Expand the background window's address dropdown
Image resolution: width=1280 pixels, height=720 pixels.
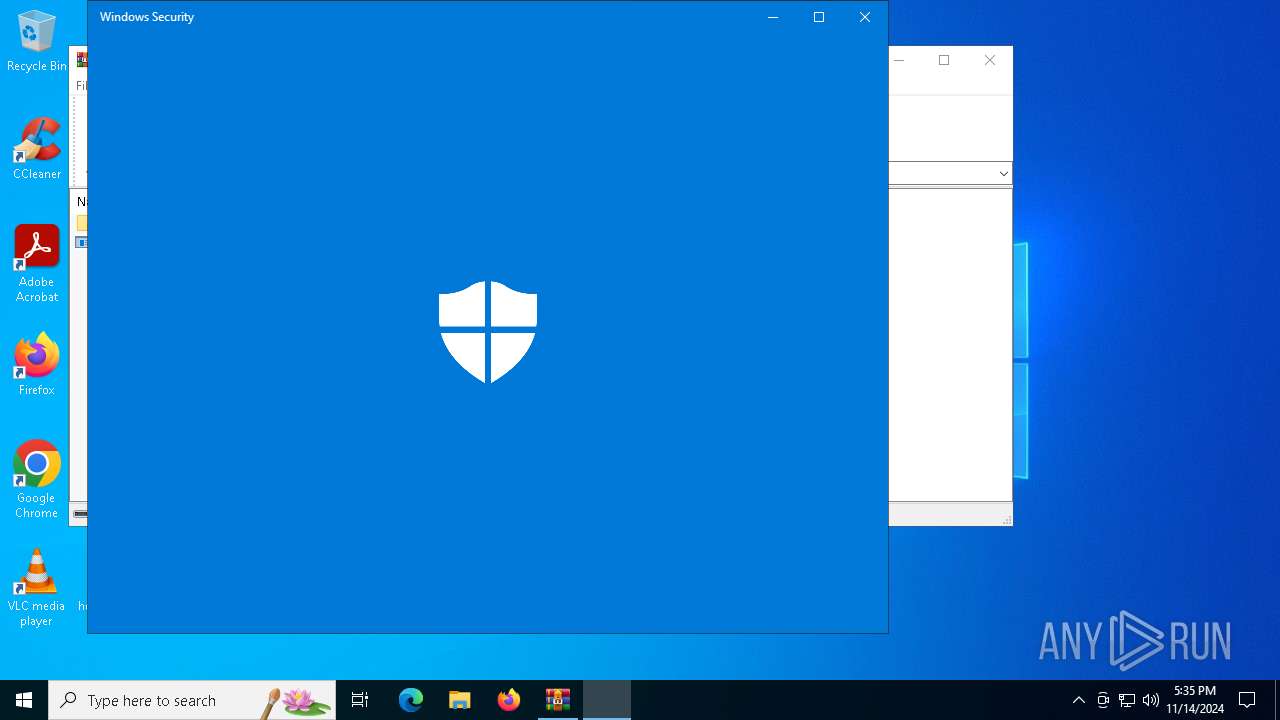coord(1003,174)
